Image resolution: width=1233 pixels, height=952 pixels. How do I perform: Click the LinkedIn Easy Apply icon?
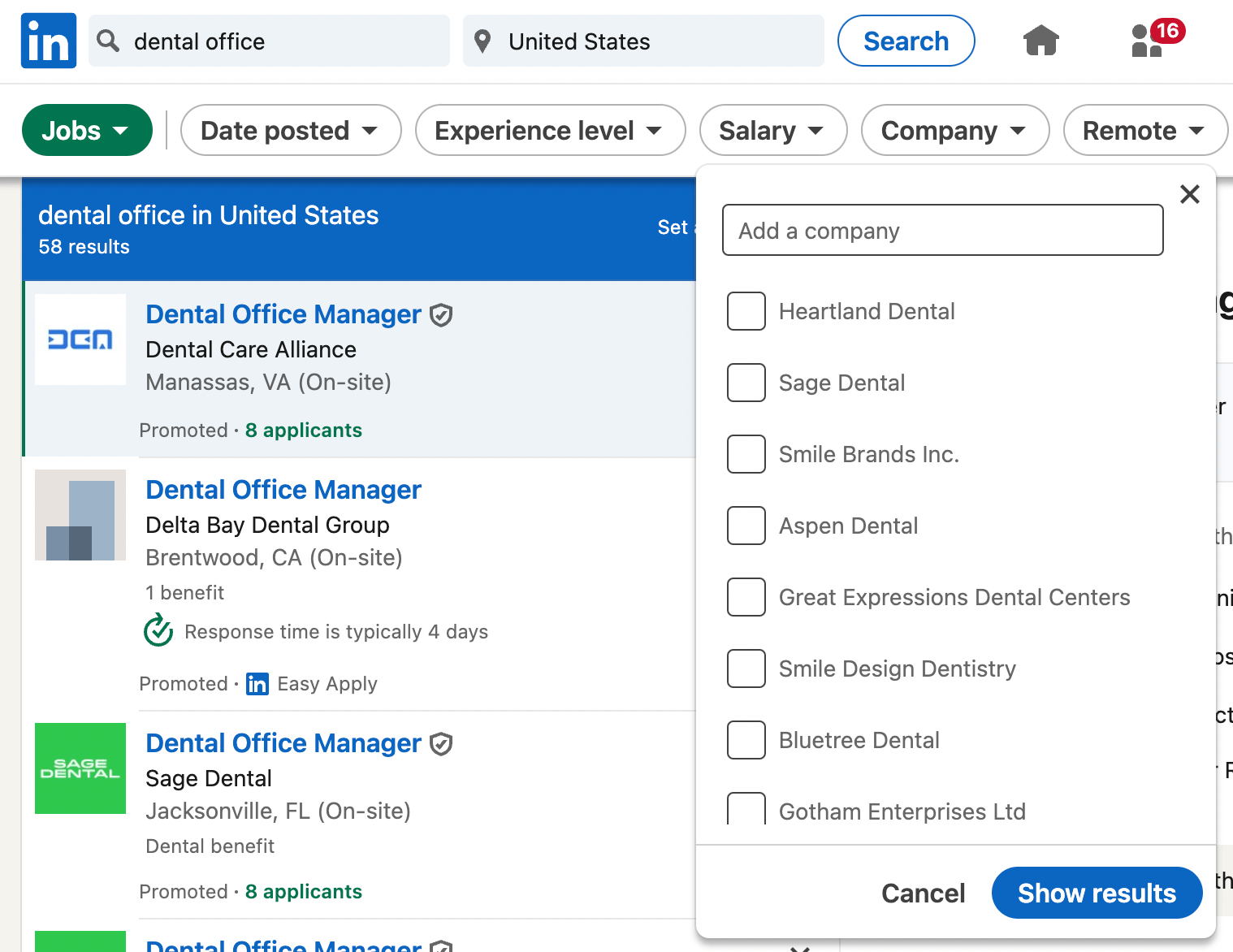257,684
